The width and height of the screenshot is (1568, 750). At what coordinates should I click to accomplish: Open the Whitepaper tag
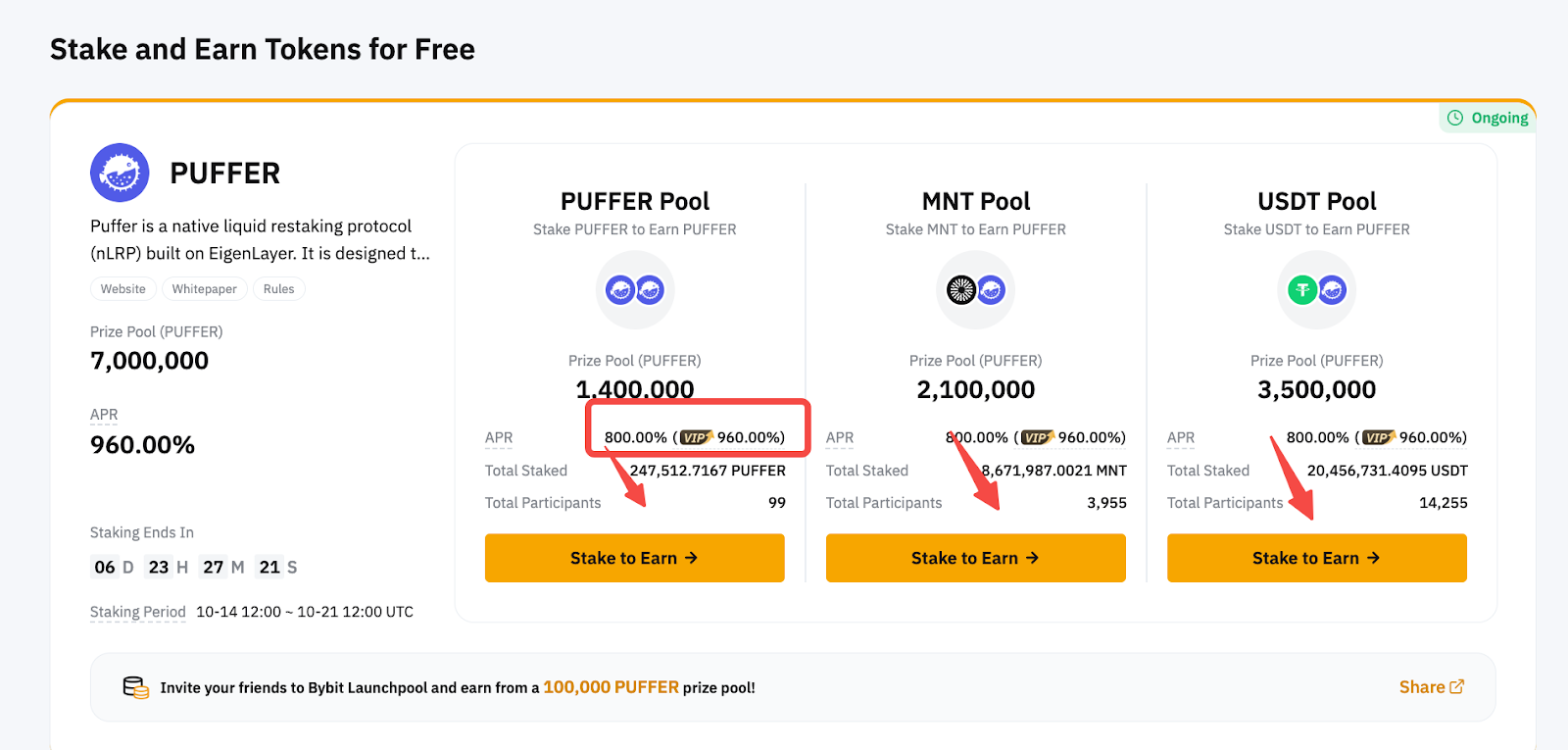pyautogui.click(x=204, y=289)
